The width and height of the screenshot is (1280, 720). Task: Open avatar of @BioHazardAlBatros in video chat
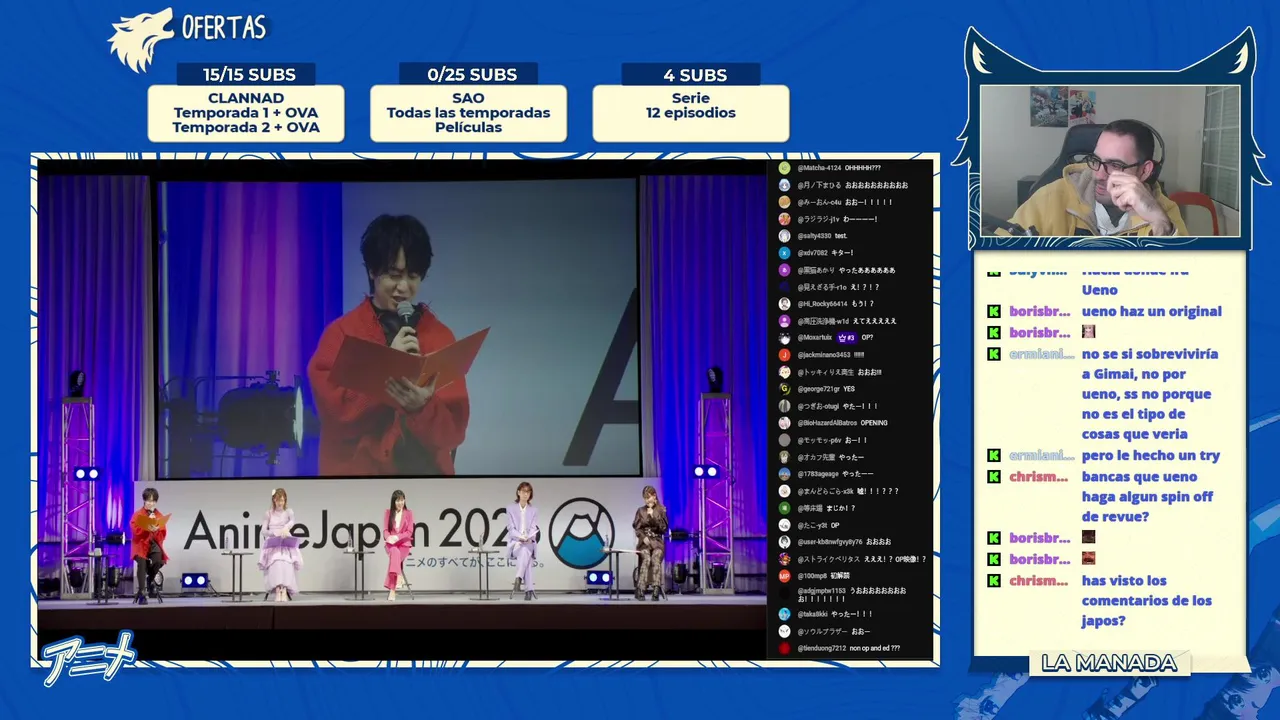785,423
